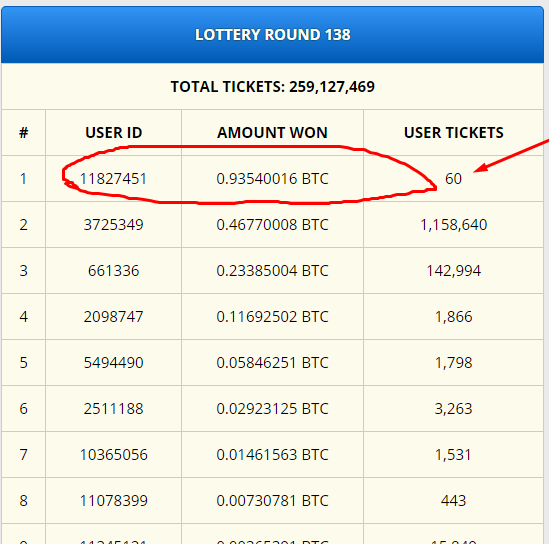Select user ID 2098747
Image resolution: width=549 pixels, height=544 pixels.
[x=113, y=317]
